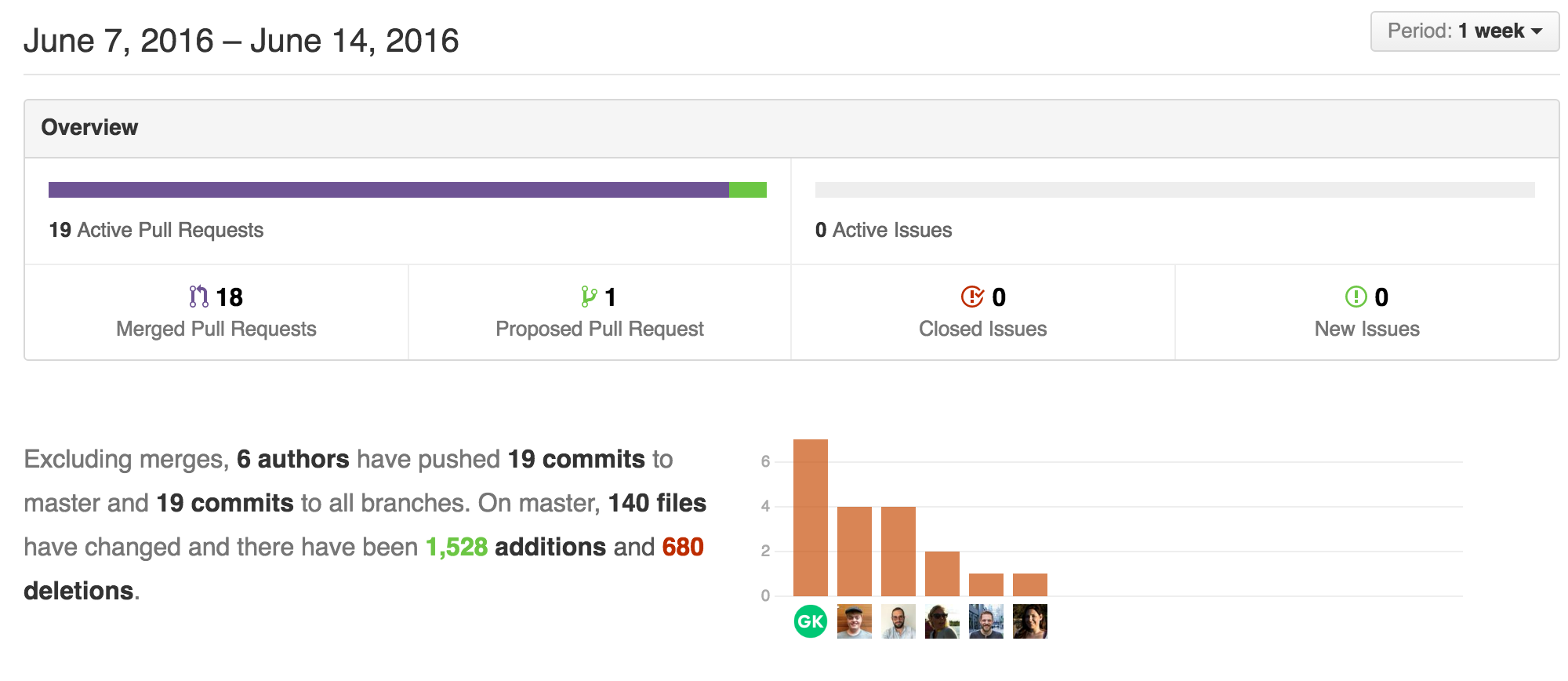
Task: Open the Period 1 week dropdown
Action: 1464,31
